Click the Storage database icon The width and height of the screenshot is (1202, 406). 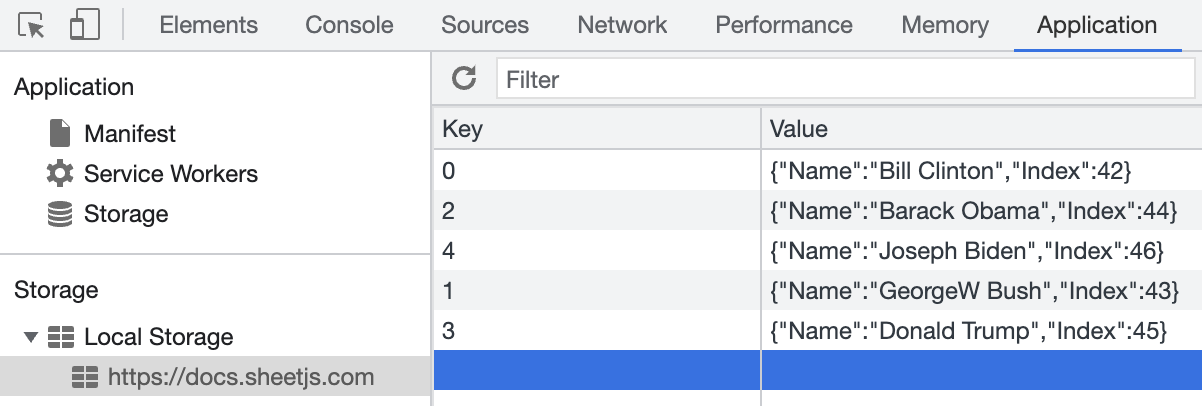60,214
